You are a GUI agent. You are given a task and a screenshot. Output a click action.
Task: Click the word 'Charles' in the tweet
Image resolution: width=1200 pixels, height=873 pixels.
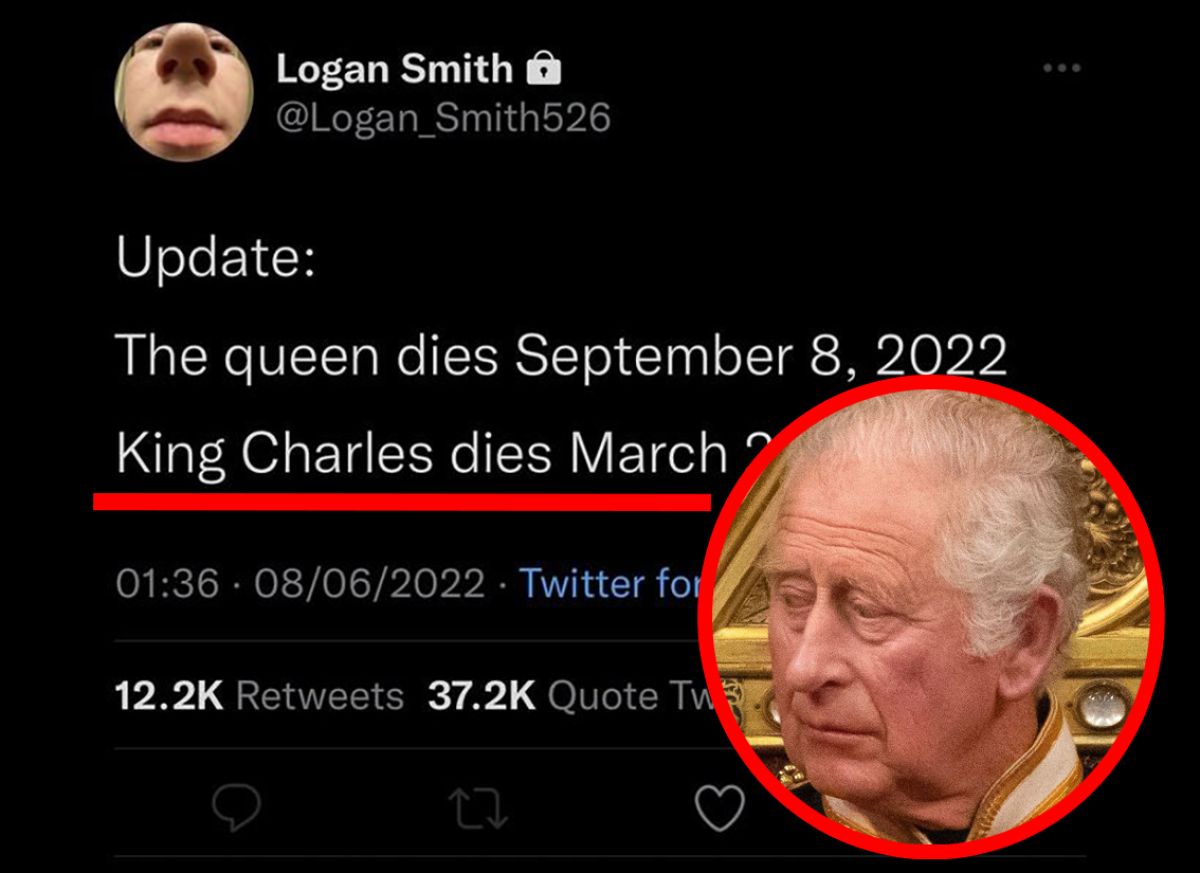pos(337,455)
